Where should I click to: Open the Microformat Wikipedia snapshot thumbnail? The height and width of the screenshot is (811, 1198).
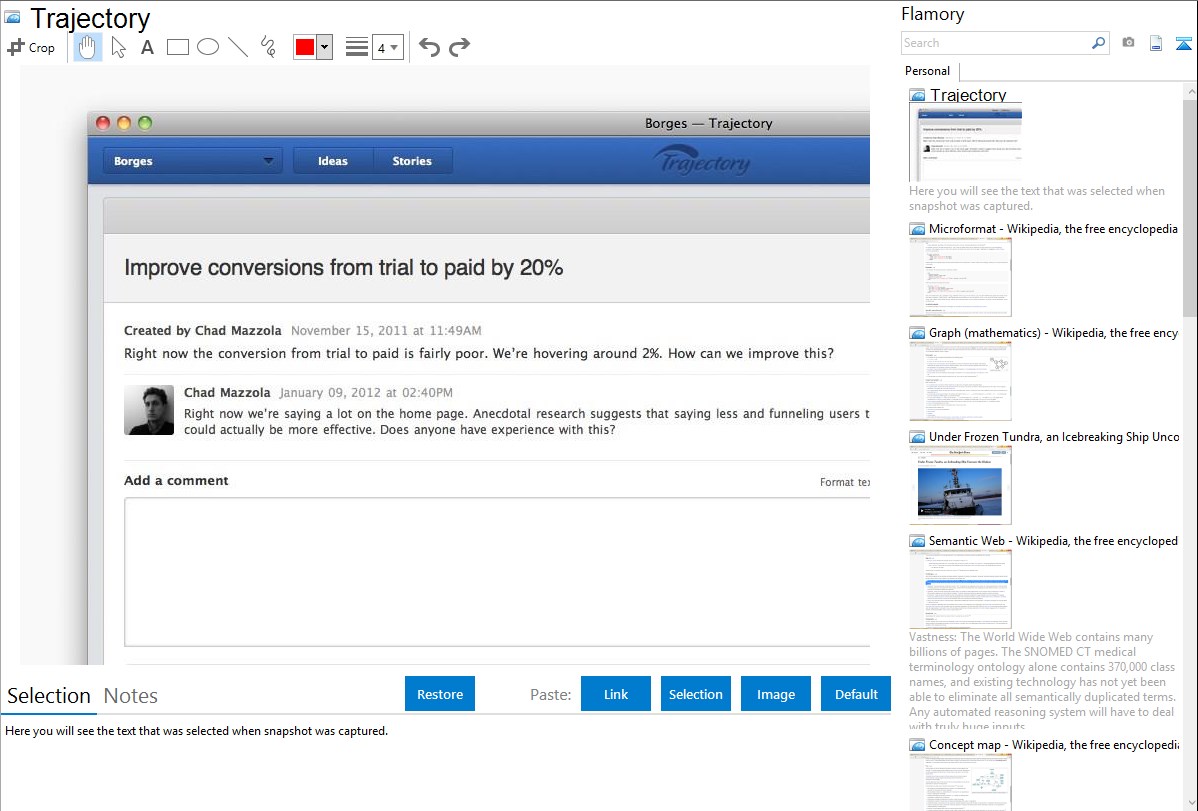point(960,277)
